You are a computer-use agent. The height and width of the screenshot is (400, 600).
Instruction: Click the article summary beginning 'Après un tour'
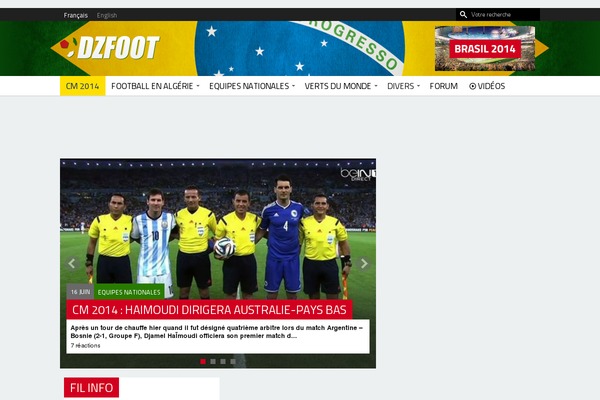click(x=217, y=332)
